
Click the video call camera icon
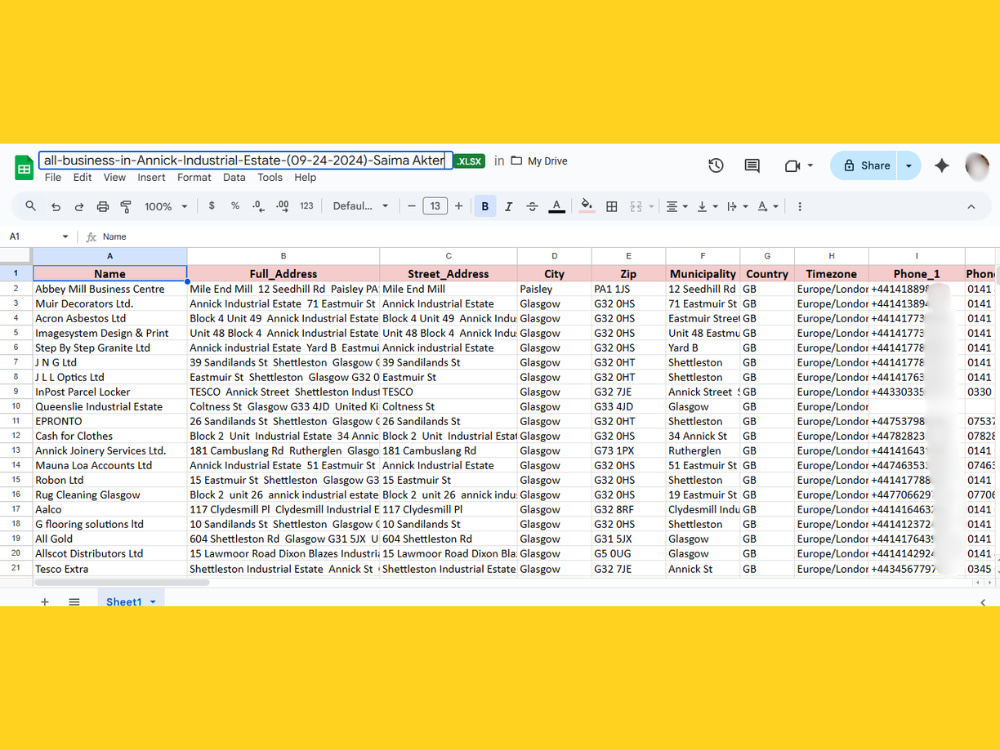[792, 166]
